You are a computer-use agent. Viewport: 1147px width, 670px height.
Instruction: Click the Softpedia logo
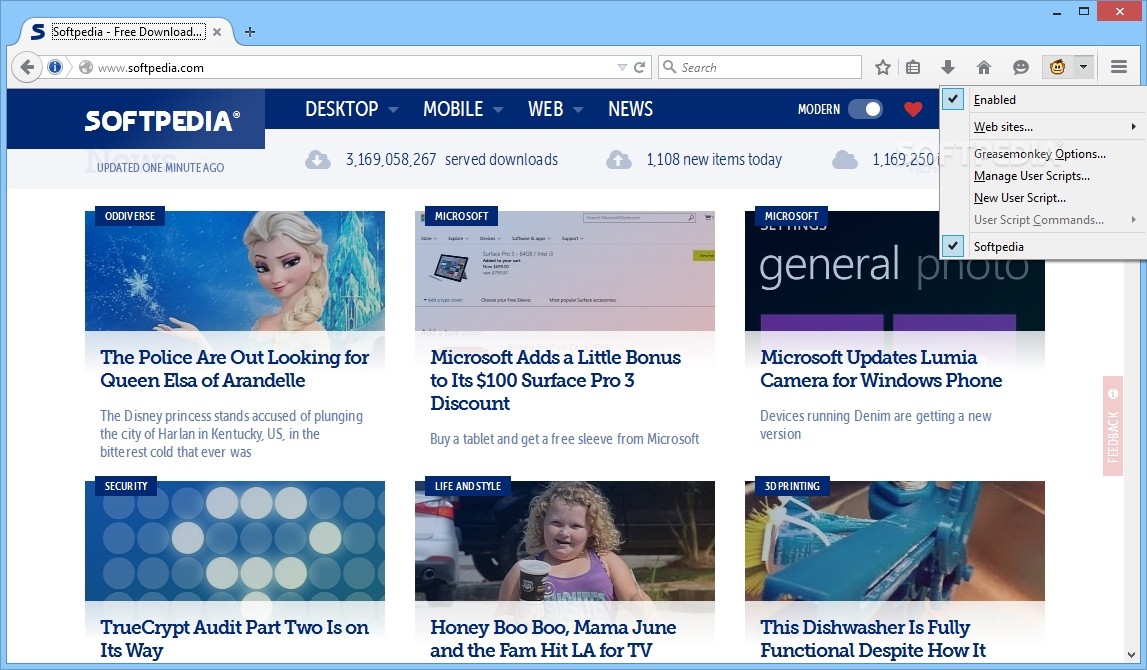pyautogui.click(x=162, y=121)
